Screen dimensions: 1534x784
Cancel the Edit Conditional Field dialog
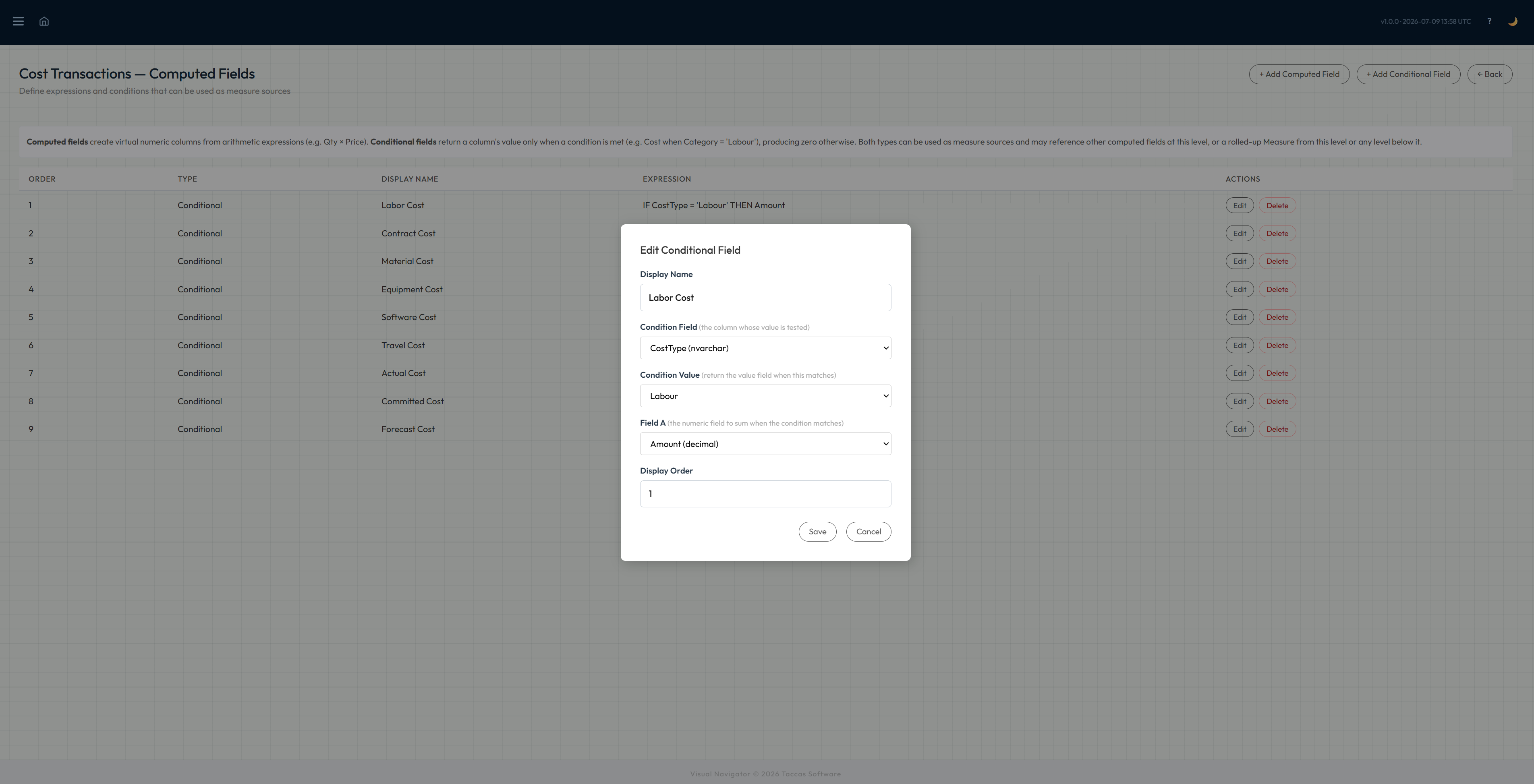[x=868, y=532]
